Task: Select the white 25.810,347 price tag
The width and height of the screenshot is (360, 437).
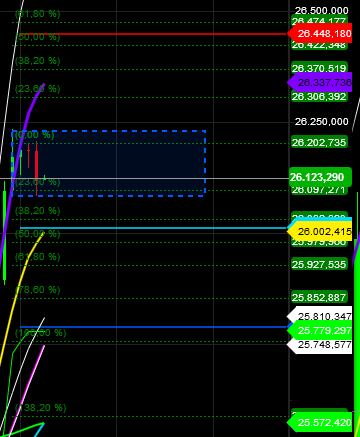Action: tap(319, 315)
